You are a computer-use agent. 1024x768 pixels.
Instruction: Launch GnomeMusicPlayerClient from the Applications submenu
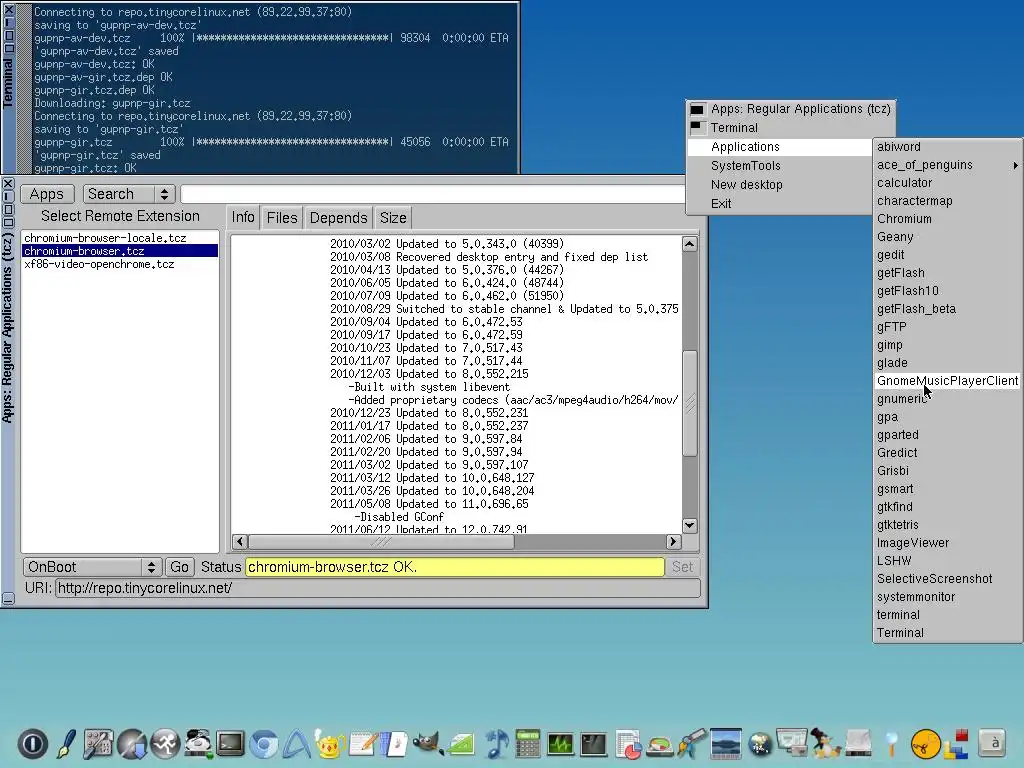(x=947, y=381)
